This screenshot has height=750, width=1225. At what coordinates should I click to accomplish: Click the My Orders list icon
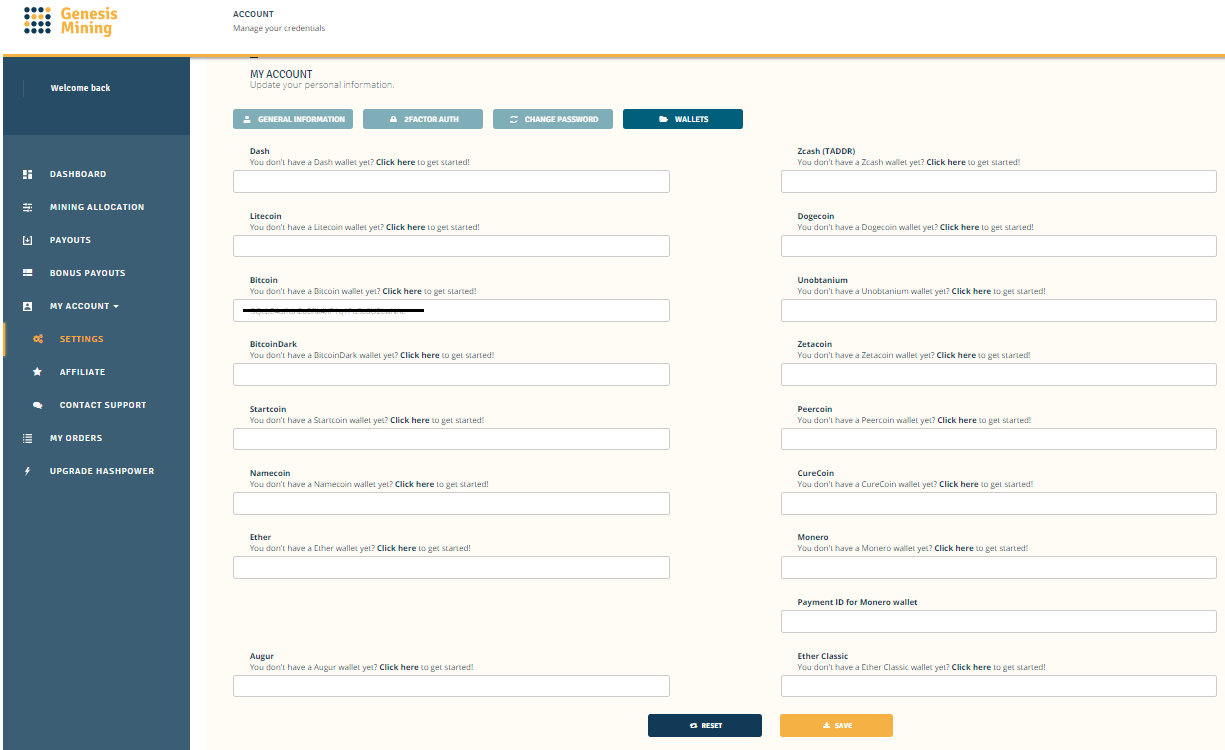point(28,438)
